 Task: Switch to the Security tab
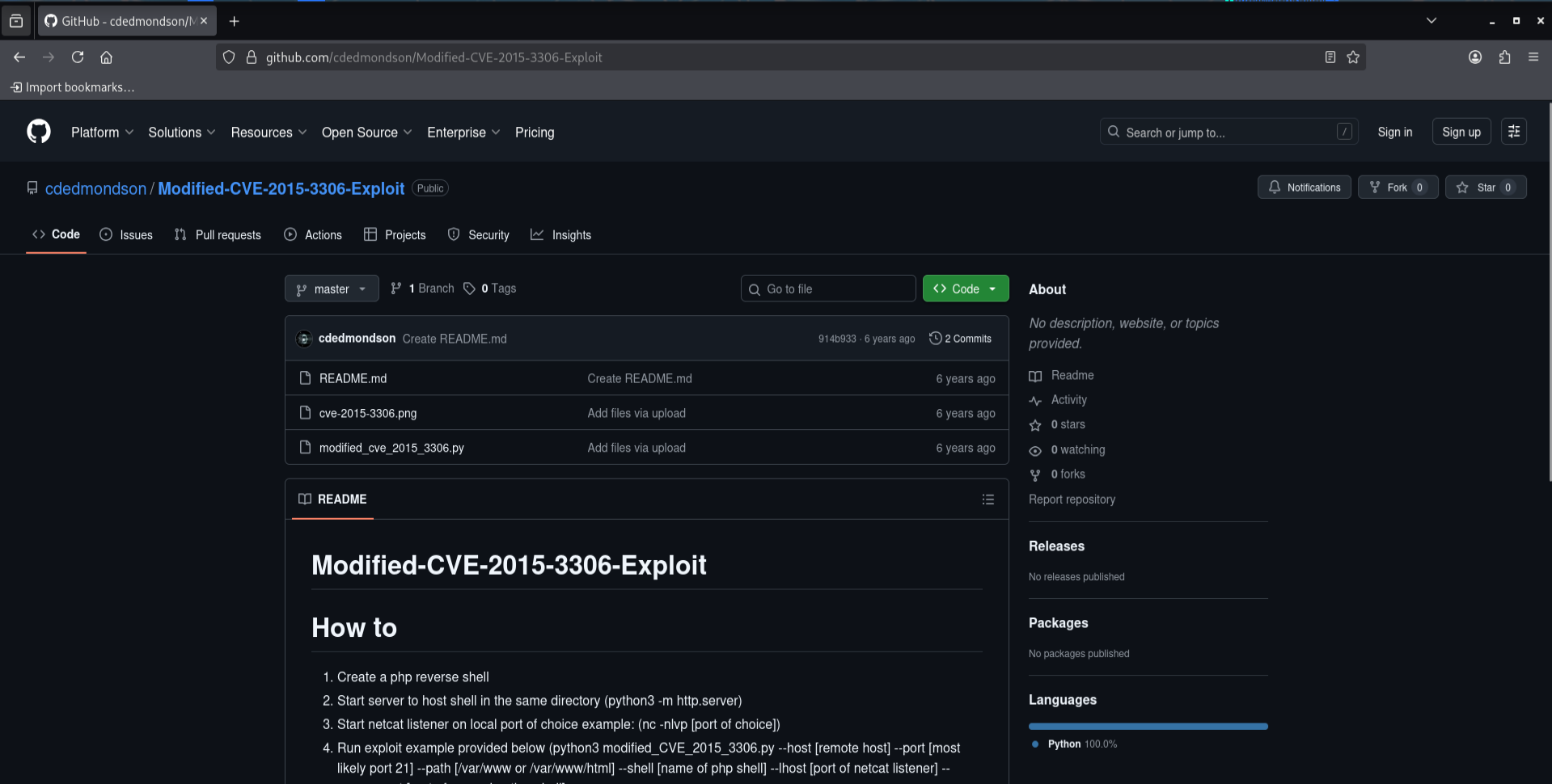click(x=479, y=234)
